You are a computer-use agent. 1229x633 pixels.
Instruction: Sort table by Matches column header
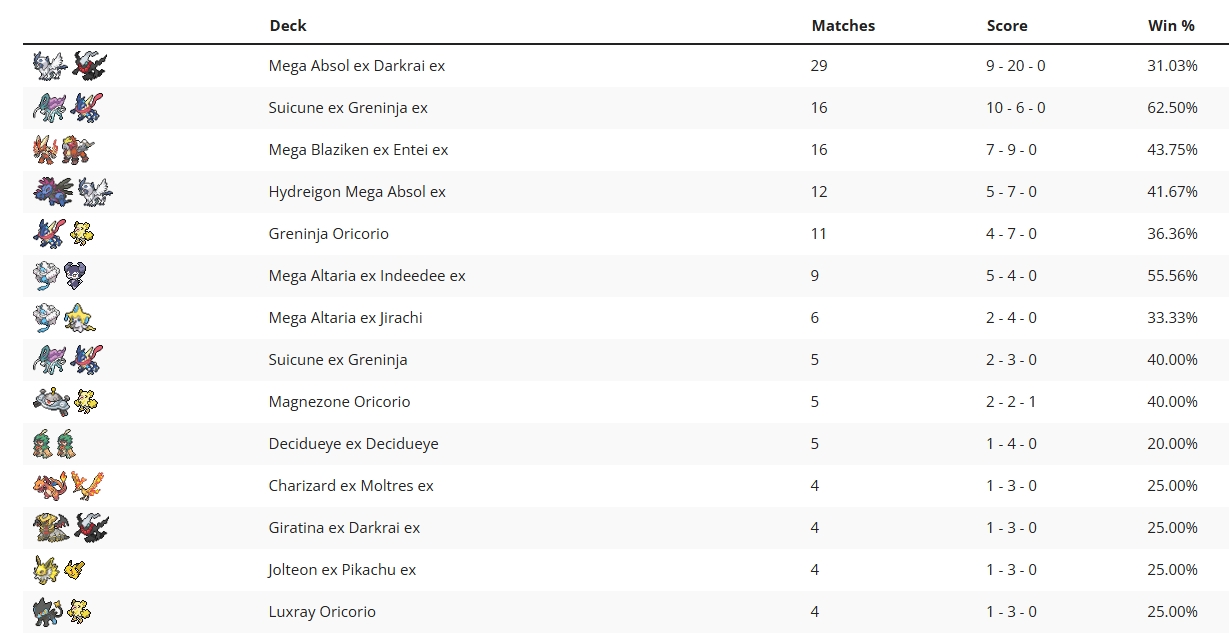[x=843, y=26]
